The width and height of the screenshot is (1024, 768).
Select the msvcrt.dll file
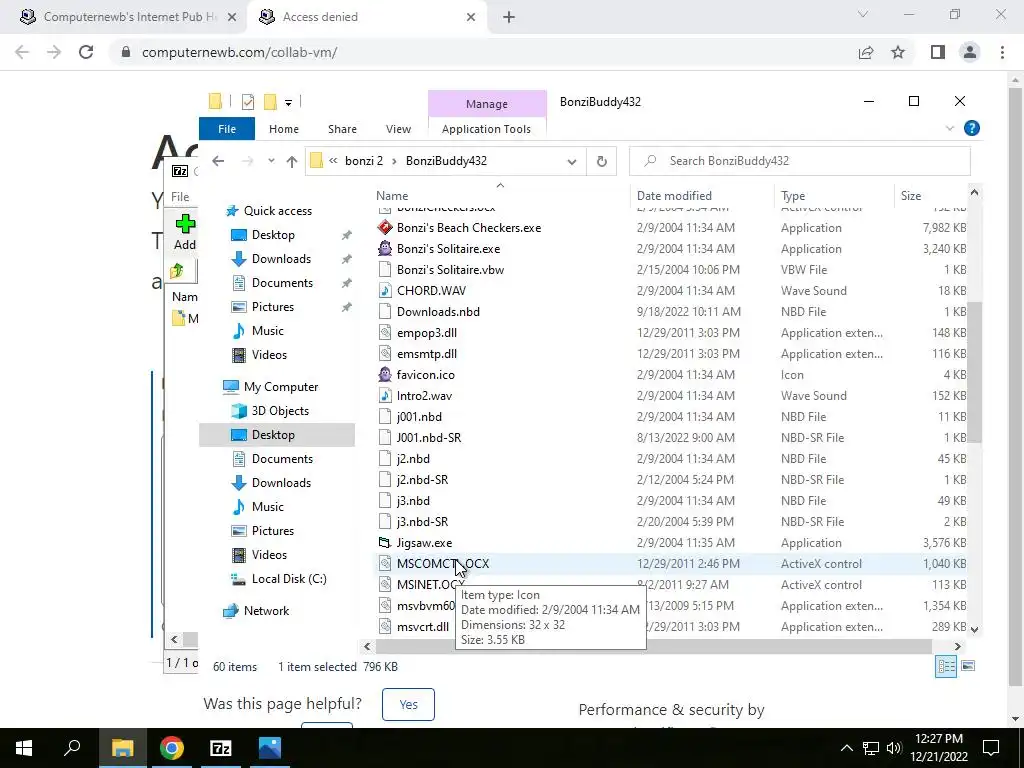423,627
